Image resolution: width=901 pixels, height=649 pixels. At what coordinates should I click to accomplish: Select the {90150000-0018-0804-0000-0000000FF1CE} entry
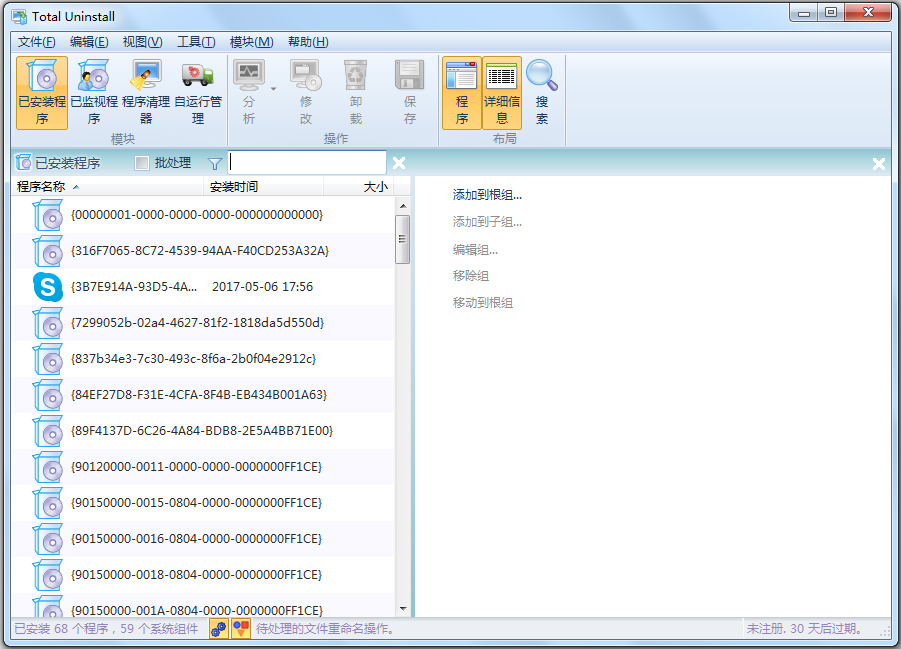pyautogui.click(x=203, y=575)
